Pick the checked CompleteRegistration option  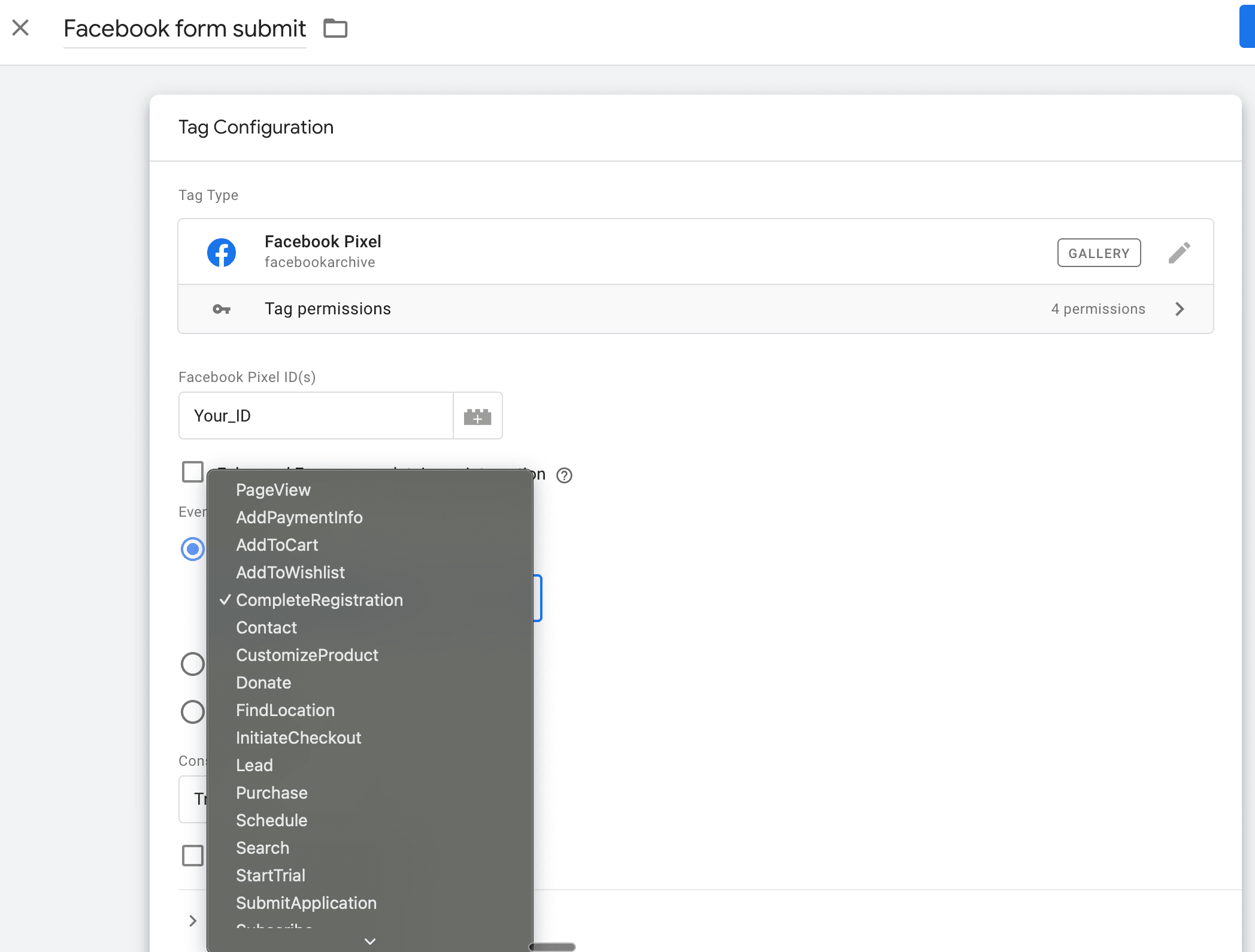pos(370,600)
